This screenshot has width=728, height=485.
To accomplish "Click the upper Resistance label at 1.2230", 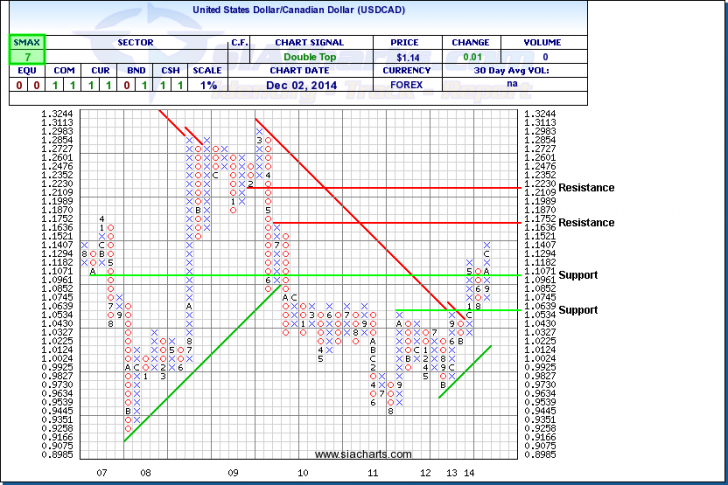I will 586,187.
